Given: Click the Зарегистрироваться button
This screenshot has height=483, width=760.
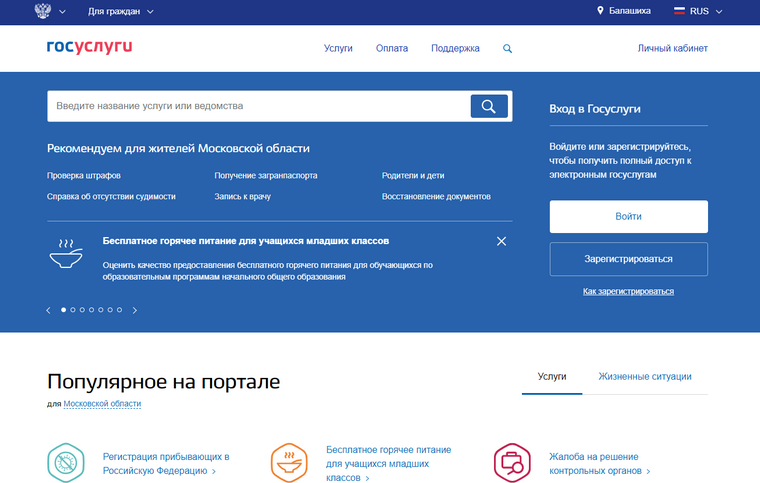Looking at the screenshot, I should [629, 259].
